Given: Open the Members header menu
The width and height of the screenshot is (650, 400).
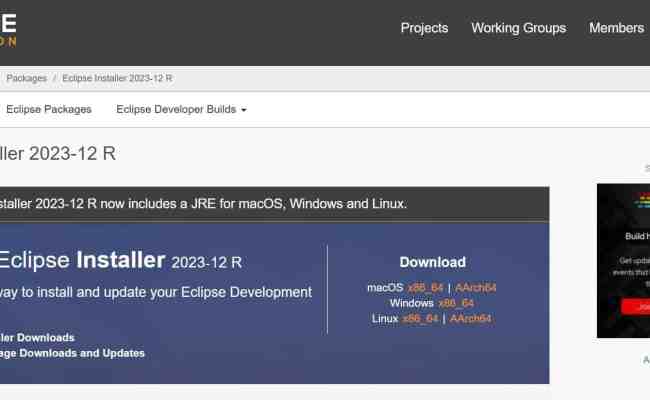Looking at the screenshot, I should click(x=616, y=28).
